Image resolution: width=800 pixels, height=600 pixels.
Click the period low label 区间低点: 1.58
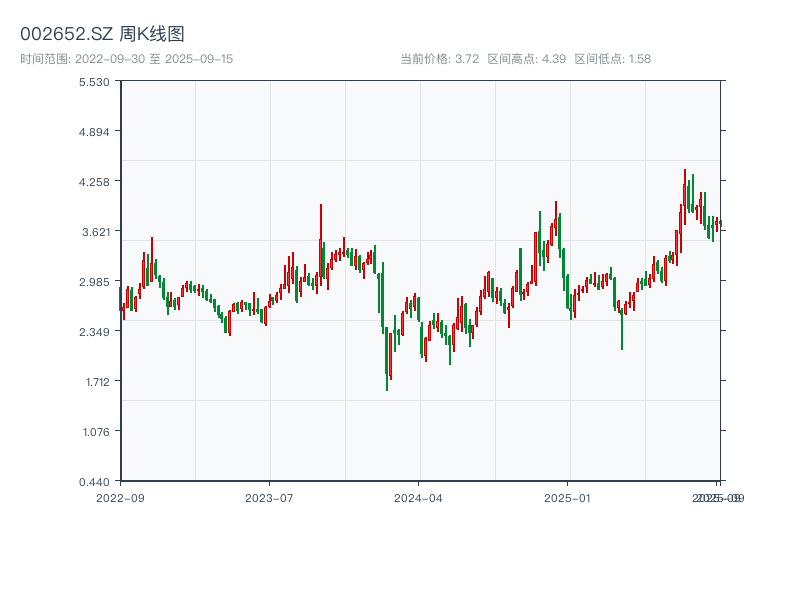612,59
